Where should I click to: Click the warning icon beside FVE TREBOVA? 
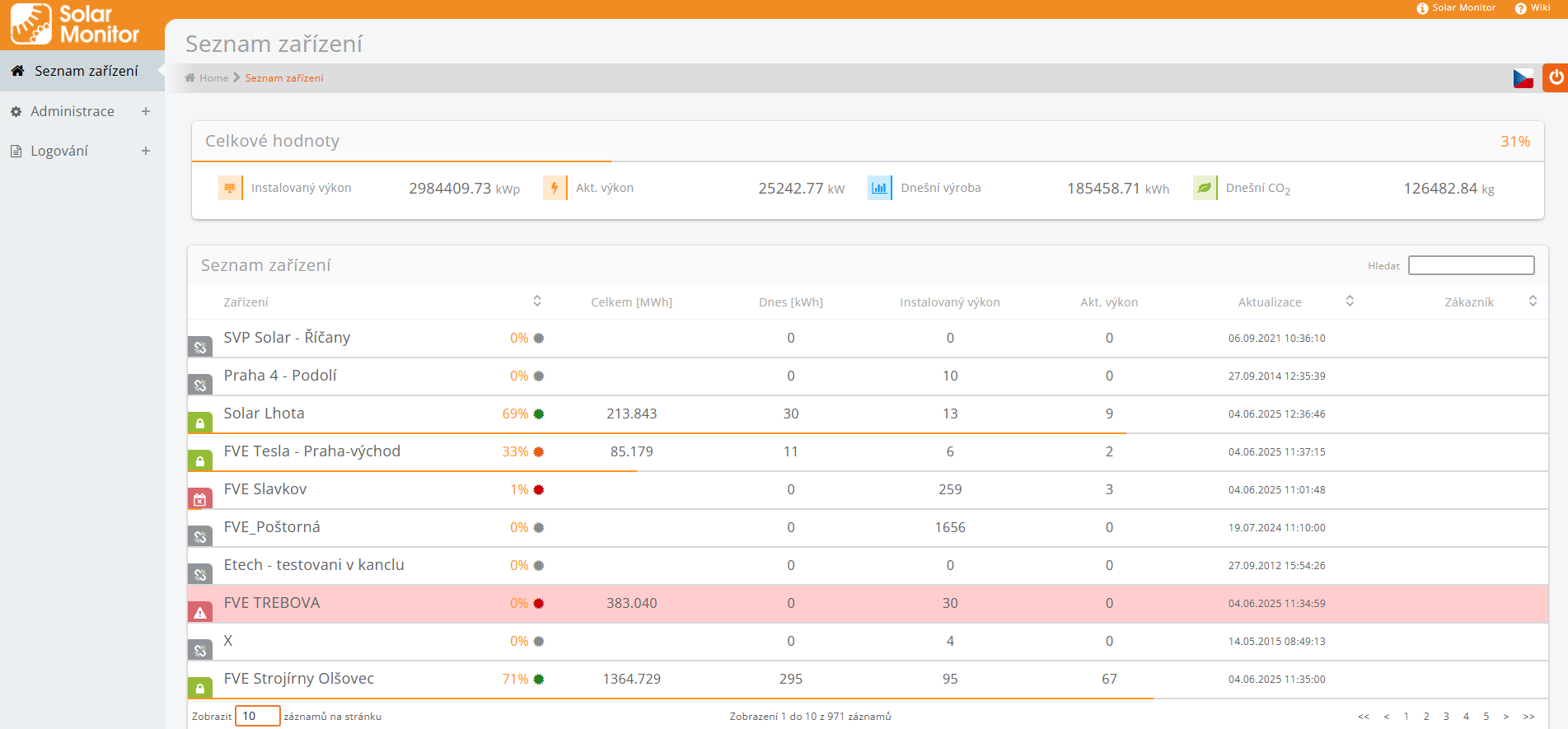pos(200,612)
